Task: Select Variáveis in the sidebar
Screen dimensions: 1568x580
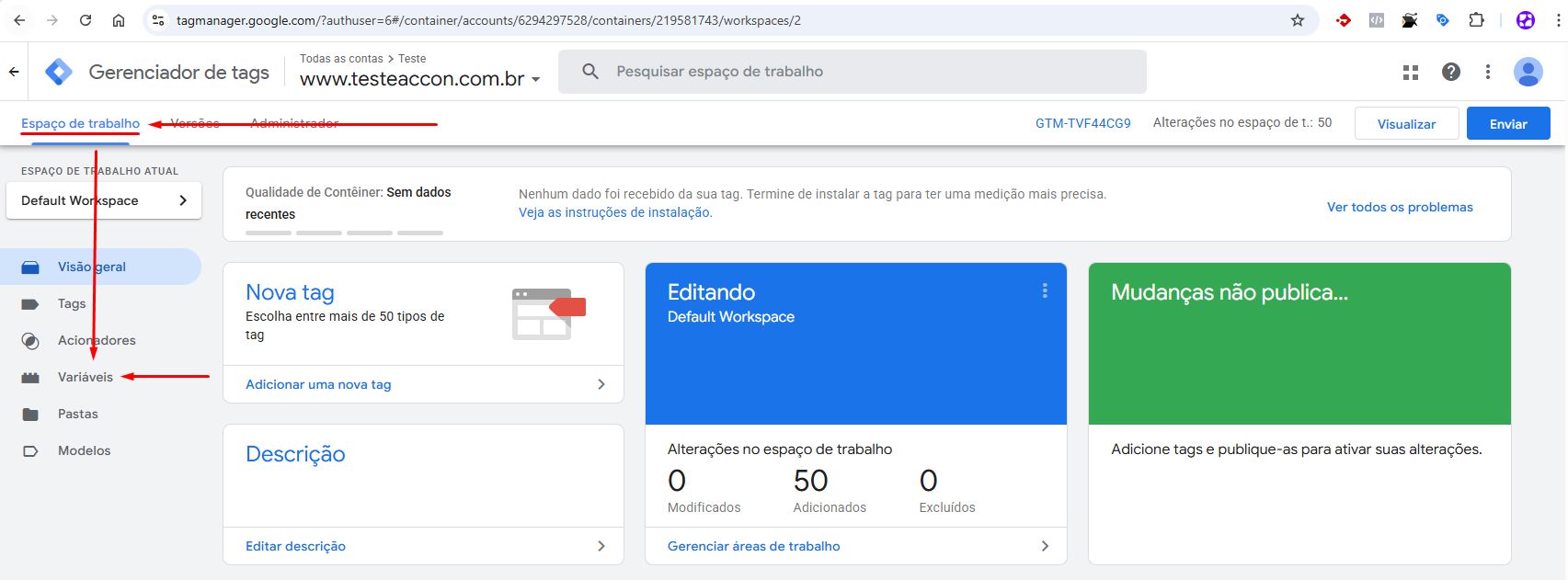Action: pos(85,377)
